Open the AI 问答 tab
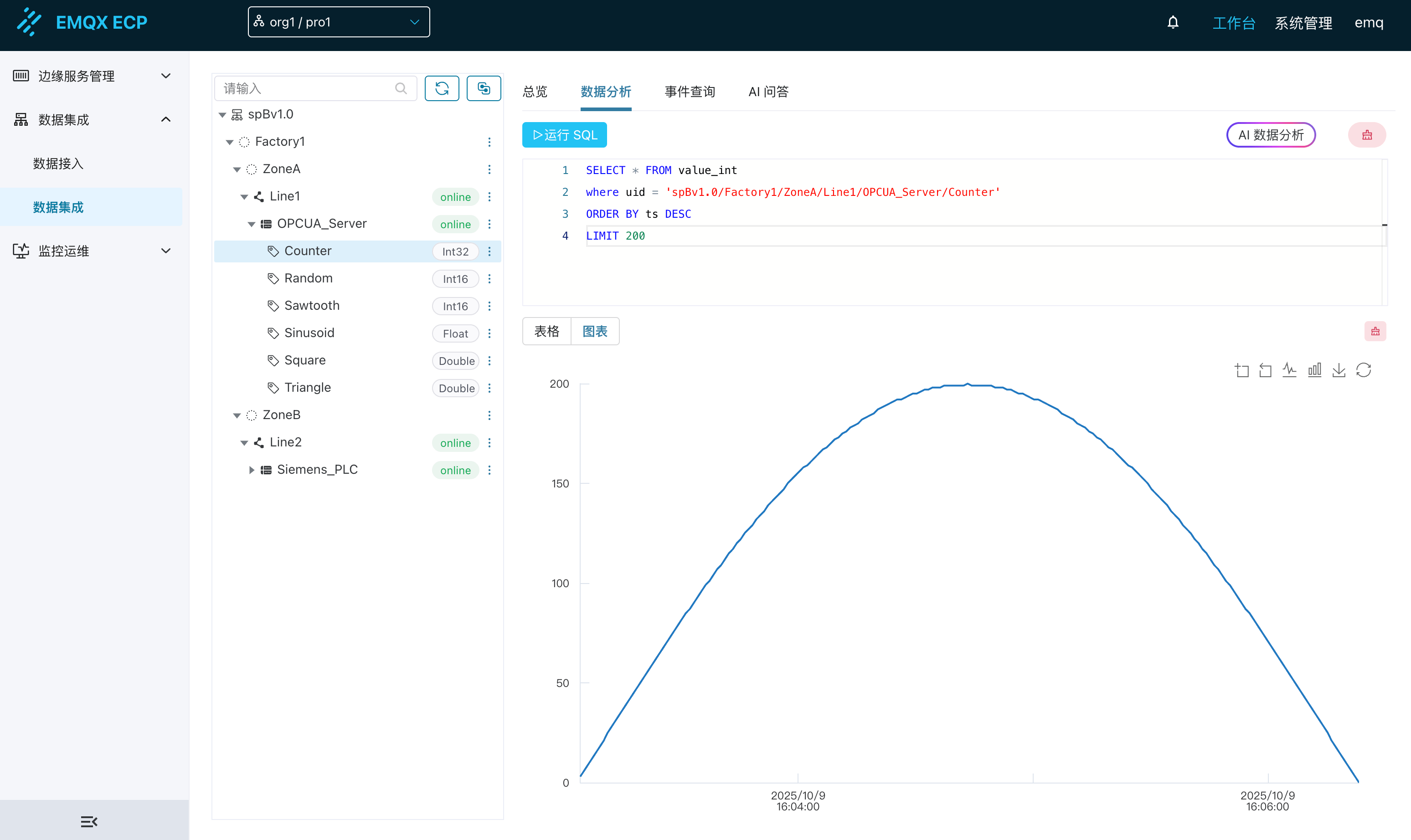 pos(768,92)
